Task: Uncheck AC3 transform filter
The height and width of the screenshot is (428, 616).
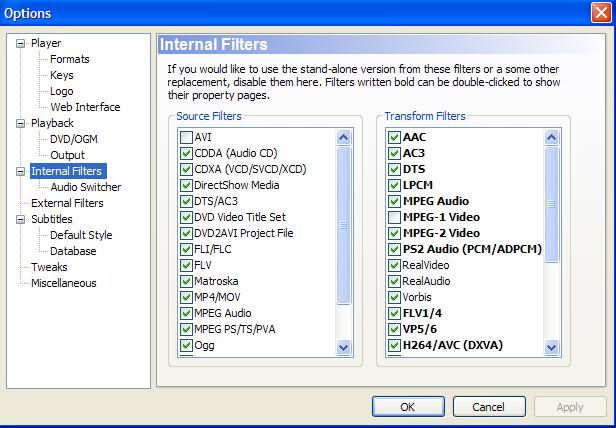Action: pos(394,153)
